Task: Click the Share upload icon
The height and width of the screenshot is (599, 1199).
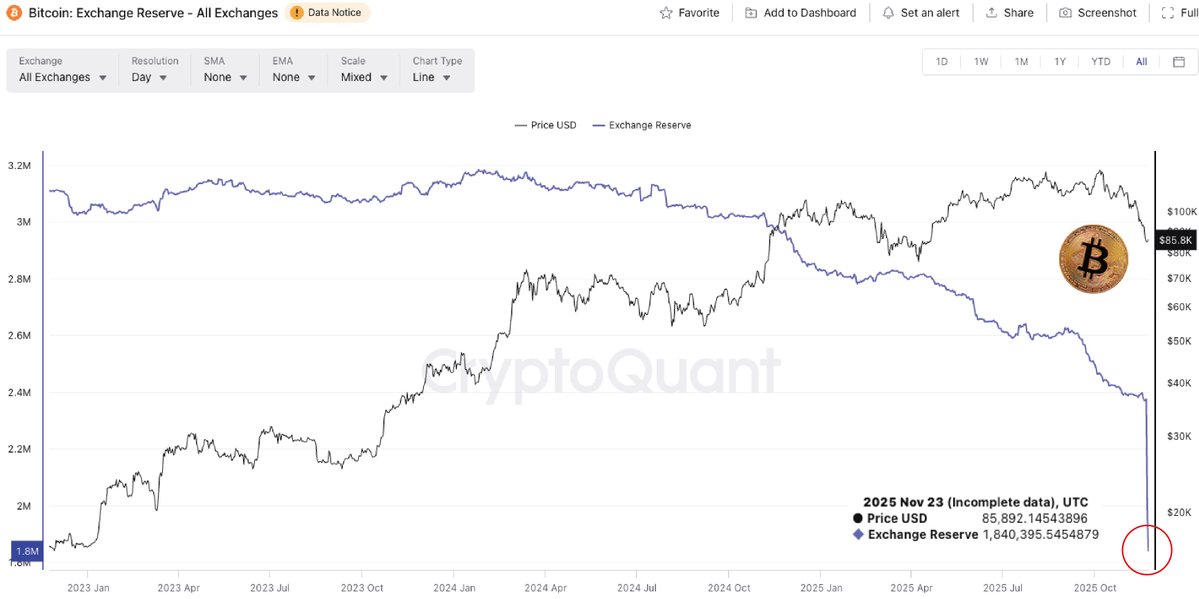Action: click(x=992, y=13)
